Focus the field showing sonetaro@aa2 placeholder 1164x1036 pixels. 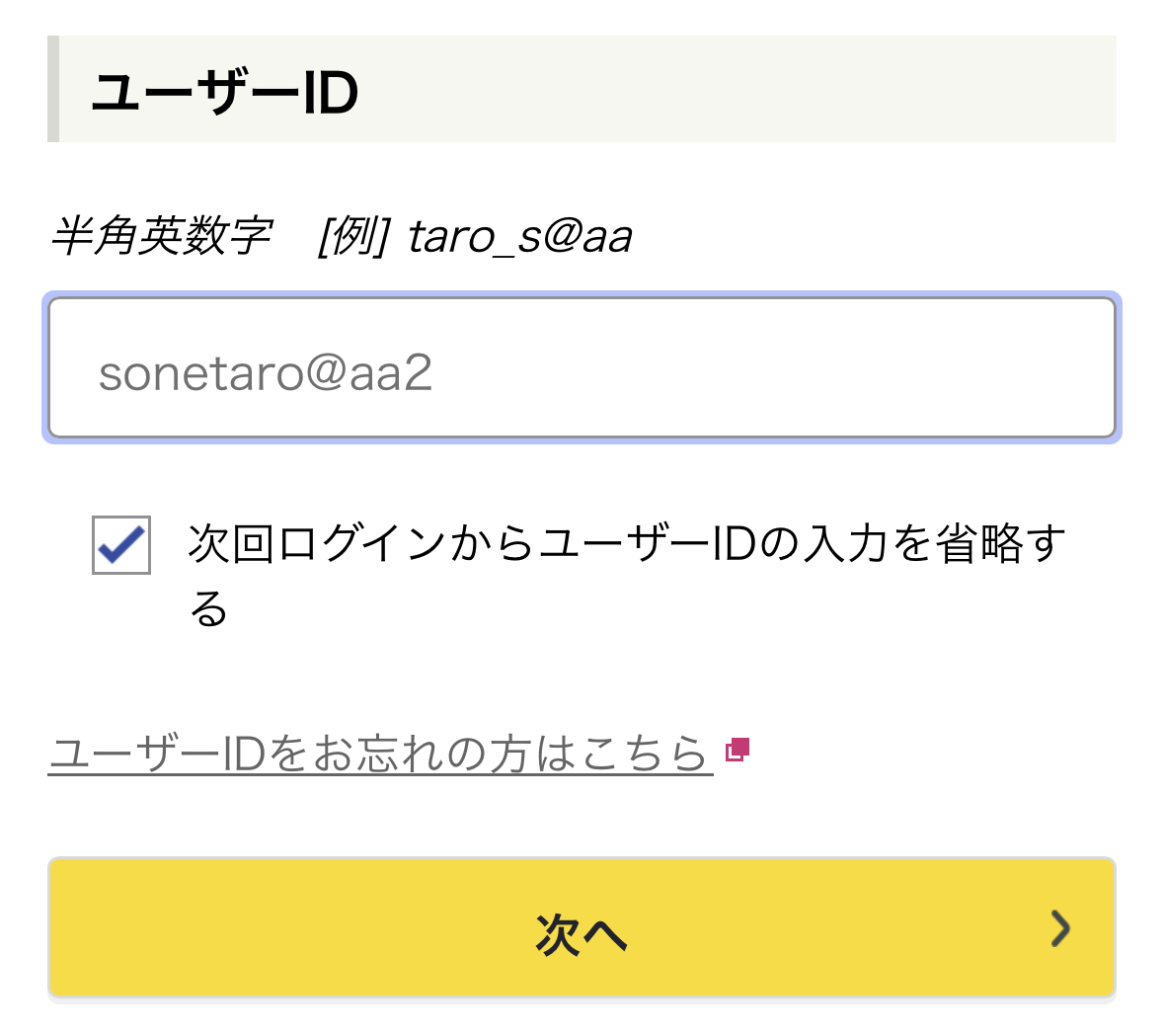(267, 373)
